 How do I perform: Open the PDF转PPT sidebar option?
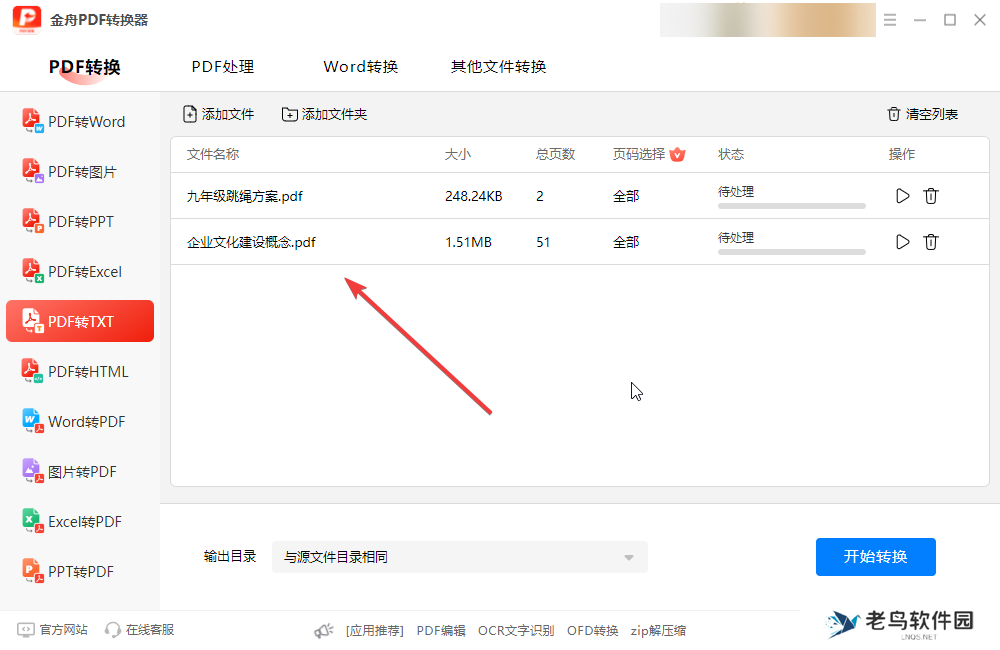pyautogui.click(x=79, y=221)
